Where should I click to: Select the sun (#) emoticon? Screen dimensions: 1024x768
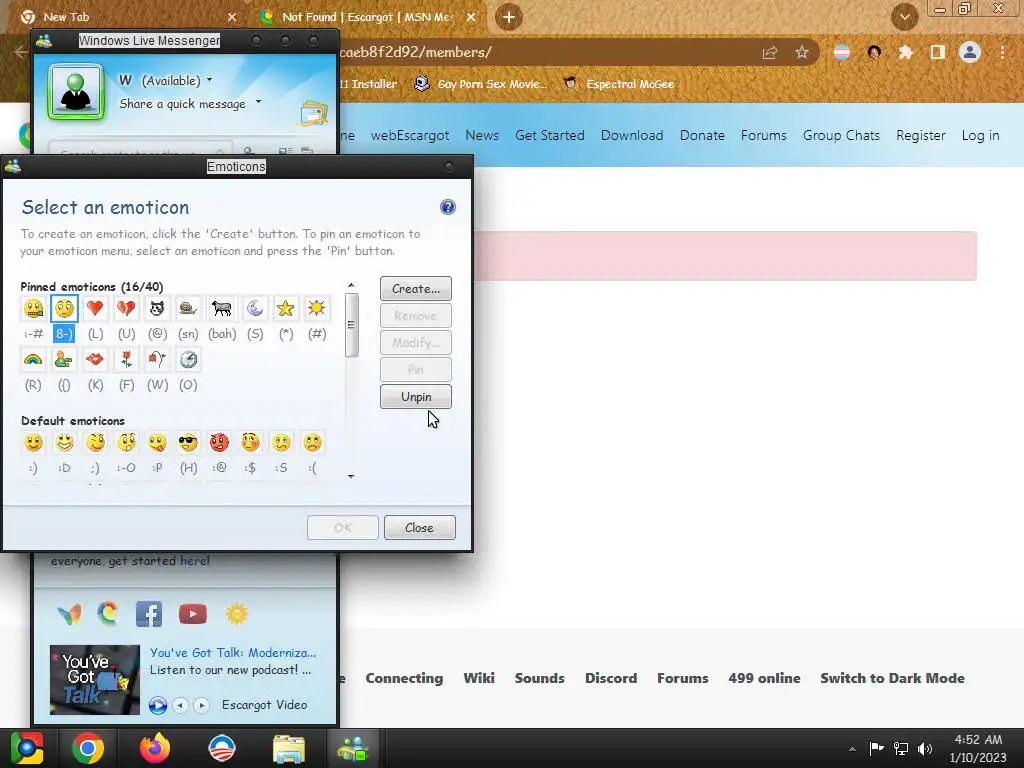coord(317,308)
